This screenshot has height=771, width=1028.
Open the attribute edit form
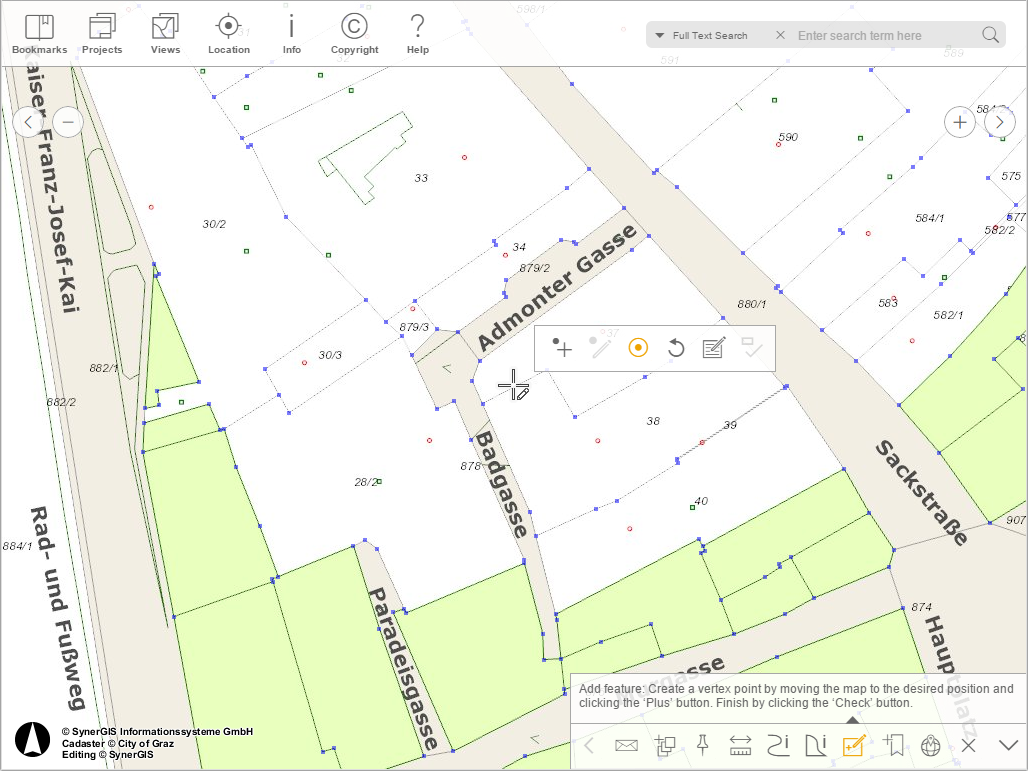[x=713, y=347]
